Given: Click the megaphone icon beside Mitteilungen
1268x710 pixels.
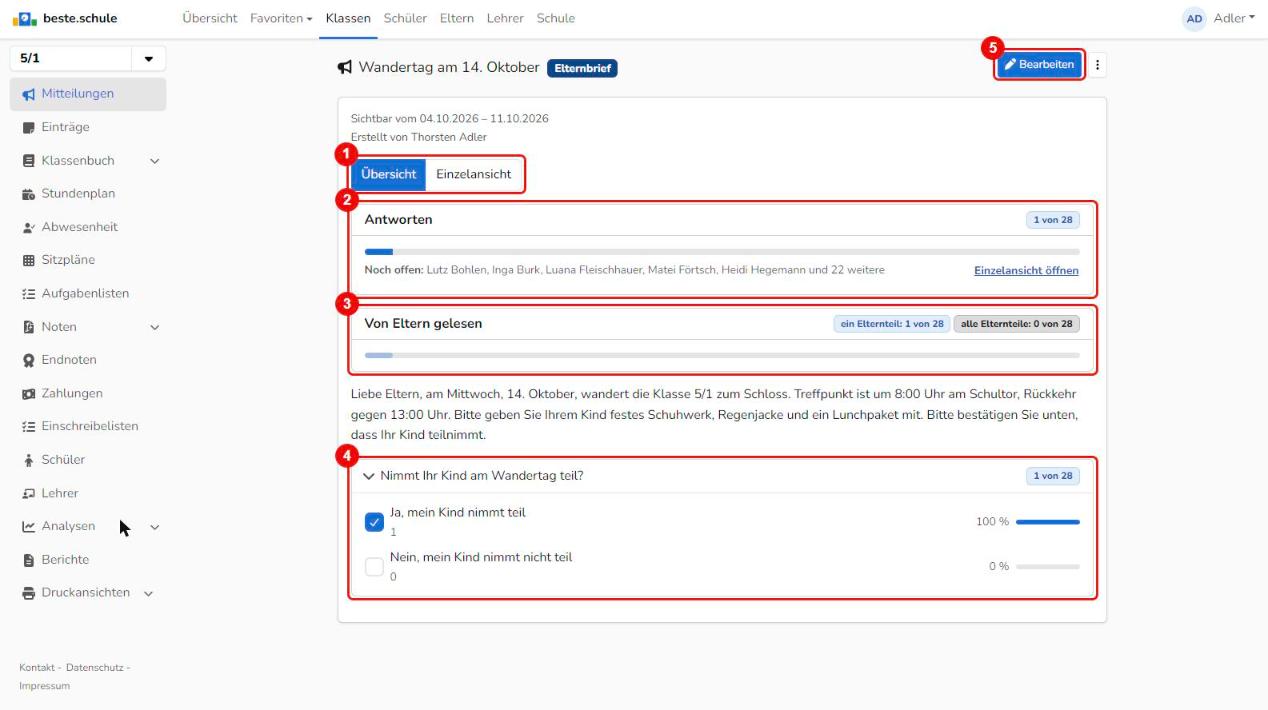Looking at the screenshot, I should point(28,94).
